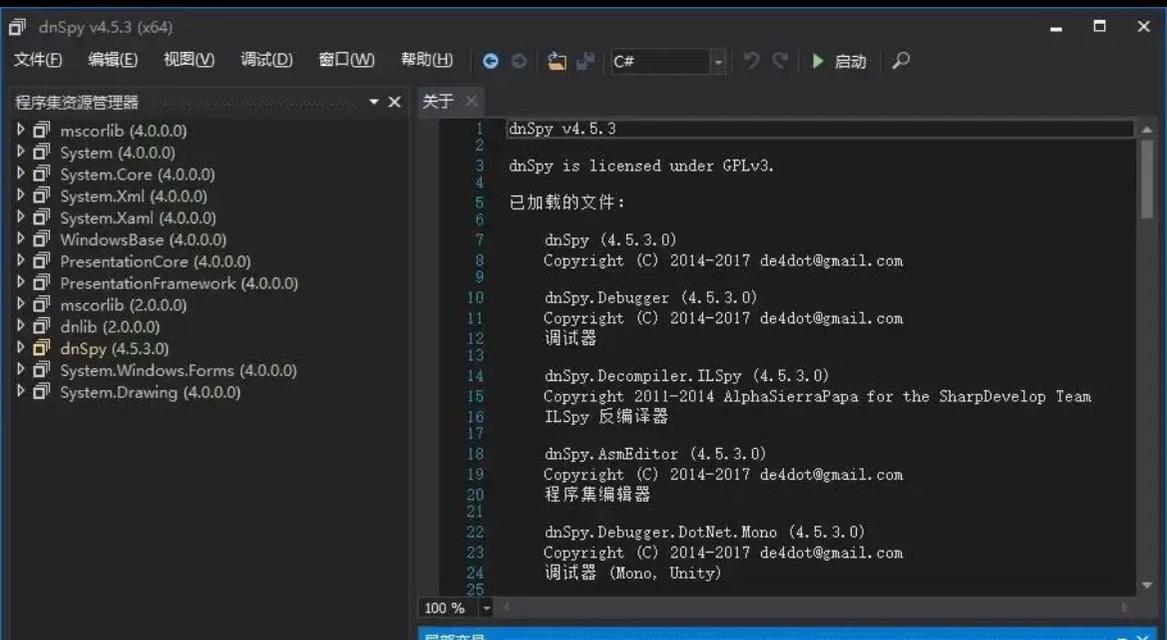Click the dnSpy.Debugger (4.5.3.0) line
This screenshot has width=1167, height=640.
(650, 298)
